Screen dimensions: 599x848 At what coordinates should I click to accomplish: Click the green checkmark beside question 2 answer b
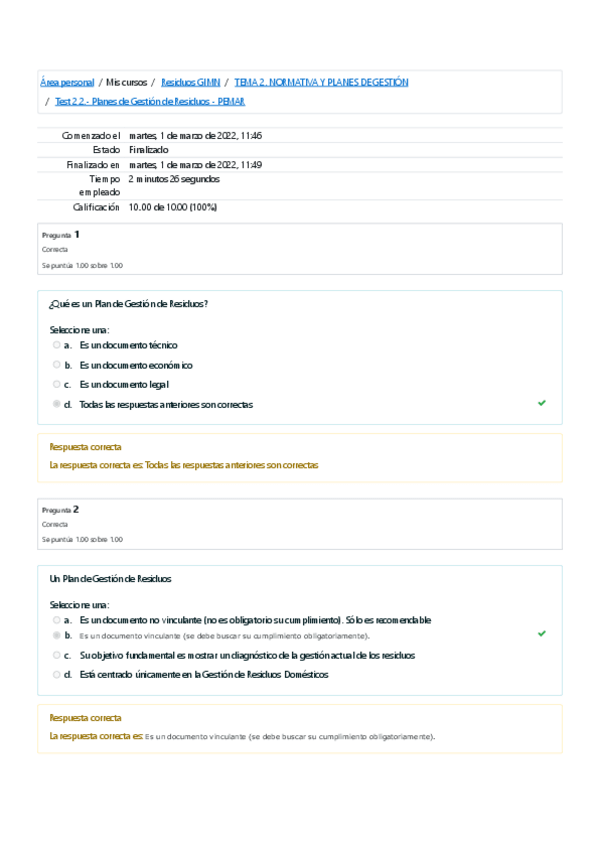pyautogui.click(x=542, y=633)
